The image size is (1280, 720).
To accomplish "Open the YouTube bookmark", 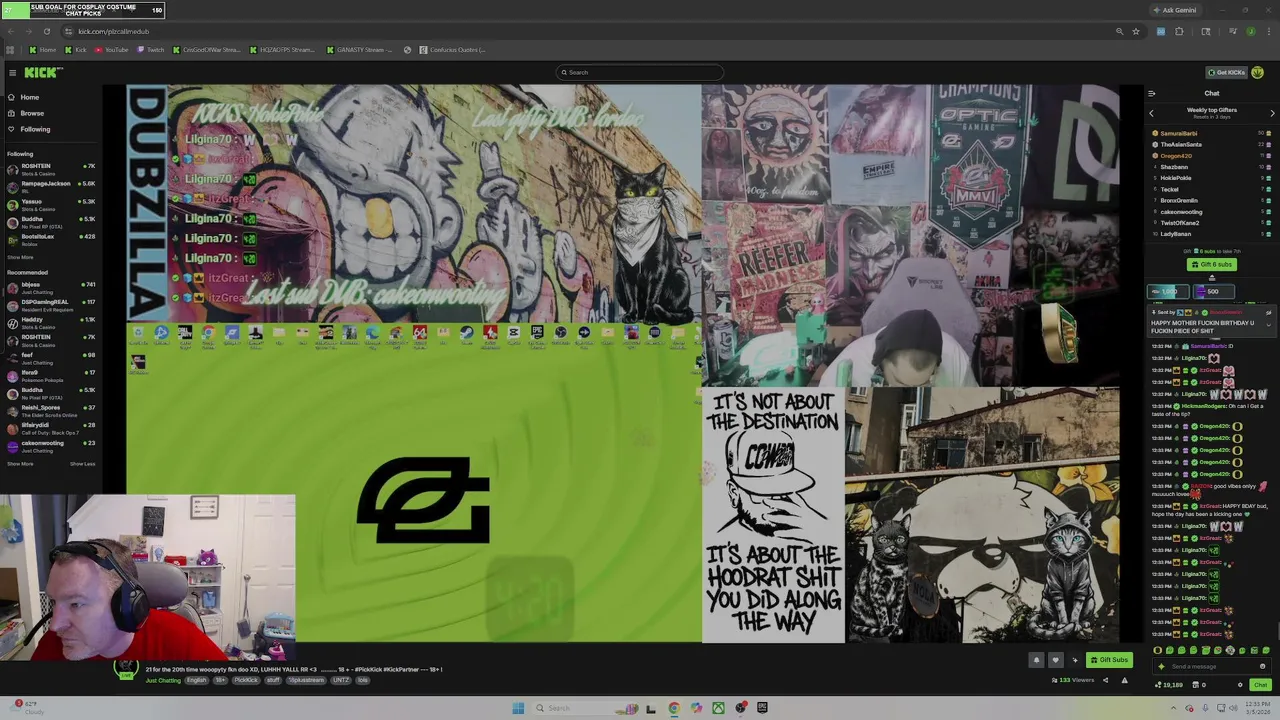I will point(111,50).
